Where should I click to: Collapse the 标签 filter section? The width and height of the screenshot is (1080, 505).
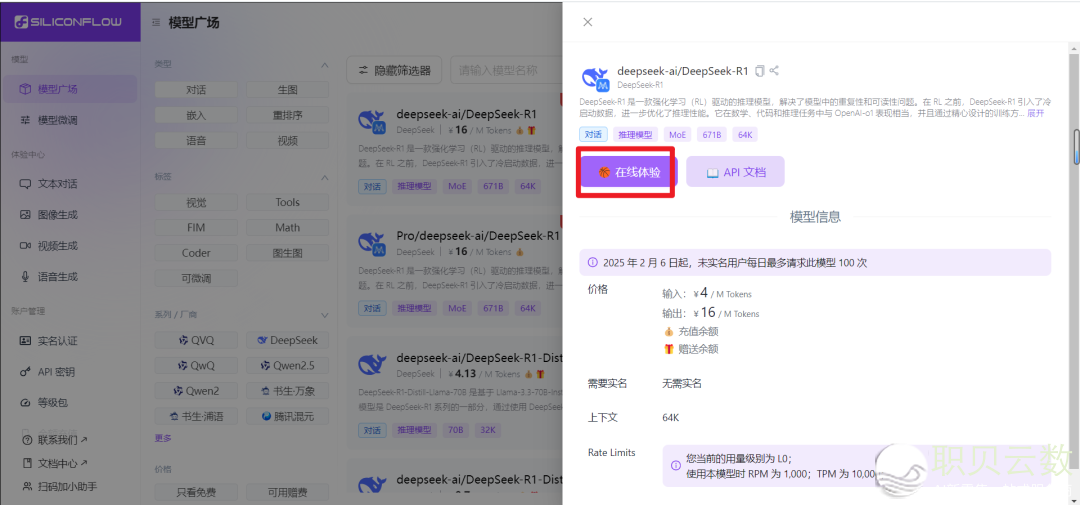pyautogui.click(x=325, y=178)
